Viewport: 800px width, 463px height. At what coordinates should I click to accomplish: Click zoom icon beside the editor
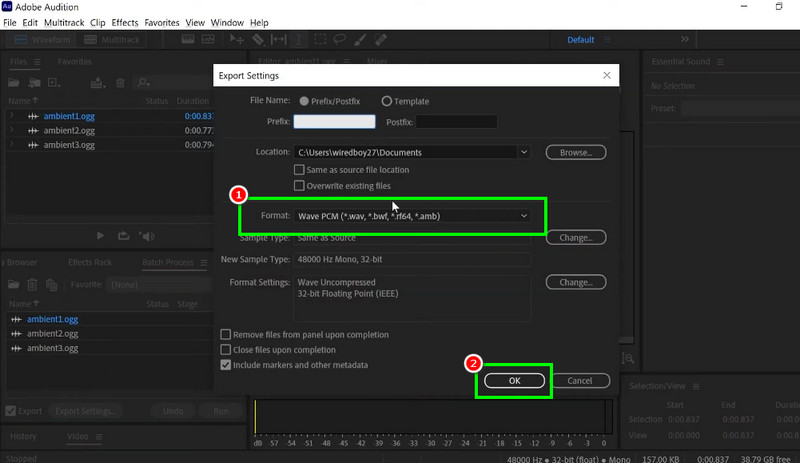click(628, 358)
